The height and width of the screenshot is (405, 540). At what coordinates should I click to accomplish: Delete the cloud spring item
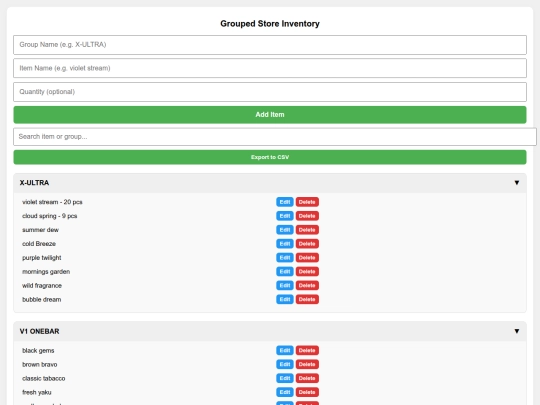pyautogui.click(x=307, y=216)
